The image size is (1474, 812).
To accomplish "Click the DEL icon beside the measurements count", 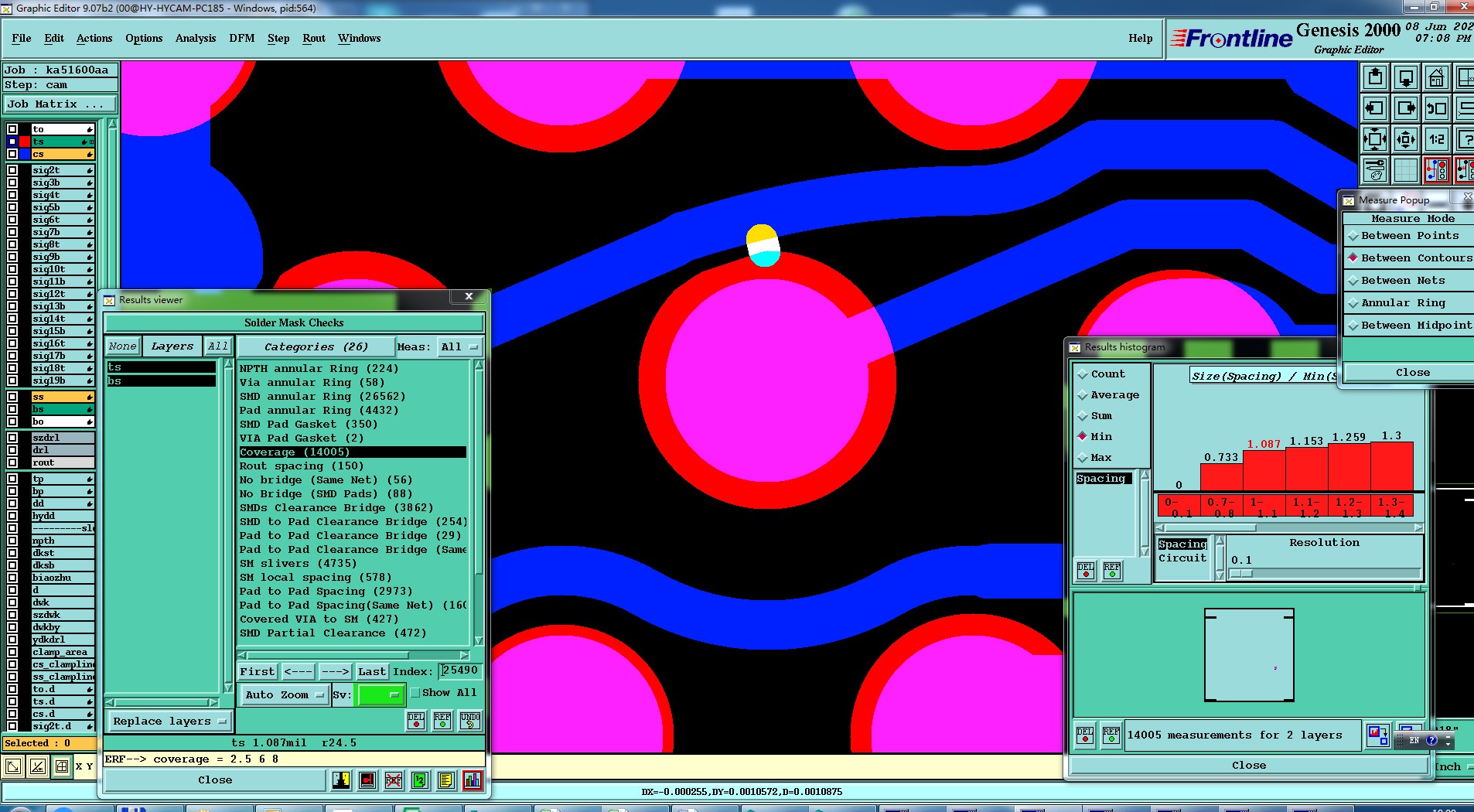I will [1085, 735].
